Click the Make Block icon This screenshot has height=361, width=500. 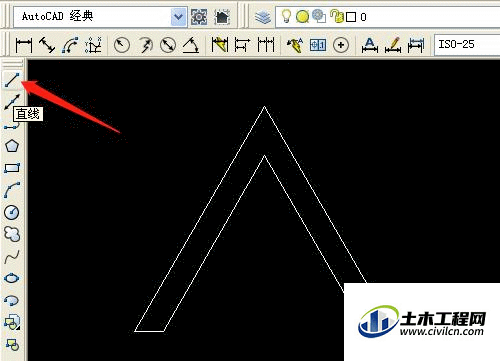click(12, 344)
